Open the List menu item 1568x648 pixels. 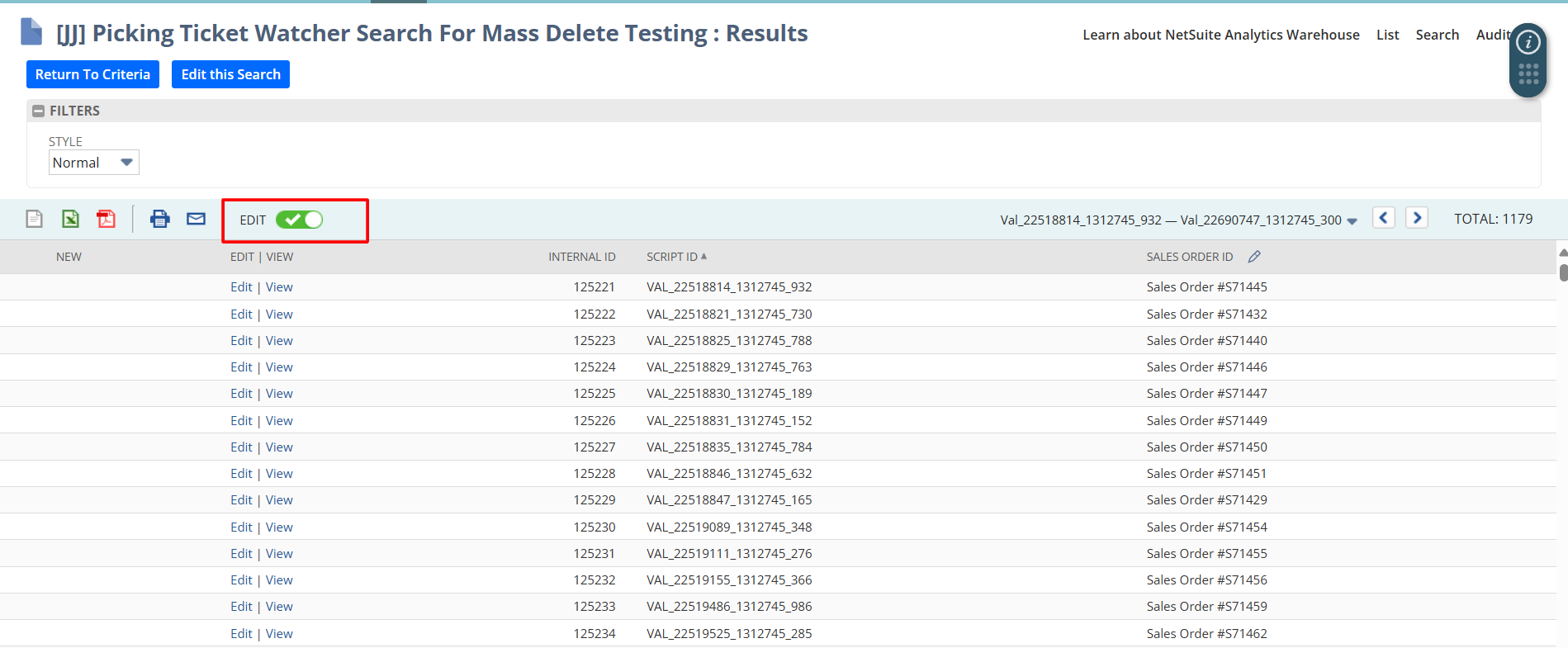(1387, 35)
